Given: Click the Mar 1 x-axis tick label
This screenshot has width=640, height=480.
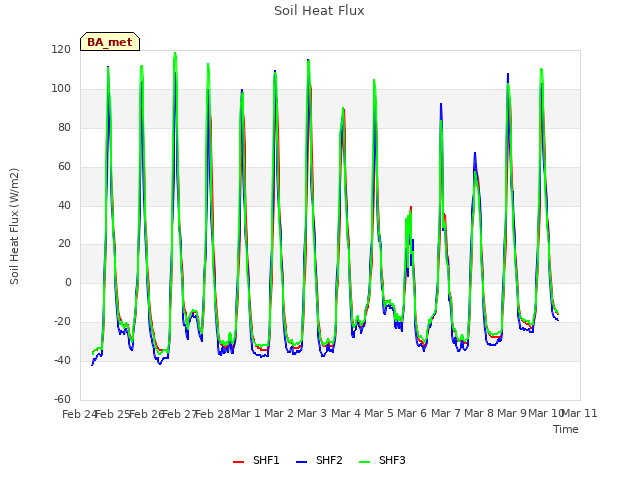Looking at the screenshot, I should pyautogui.click(x=246, y=413).
